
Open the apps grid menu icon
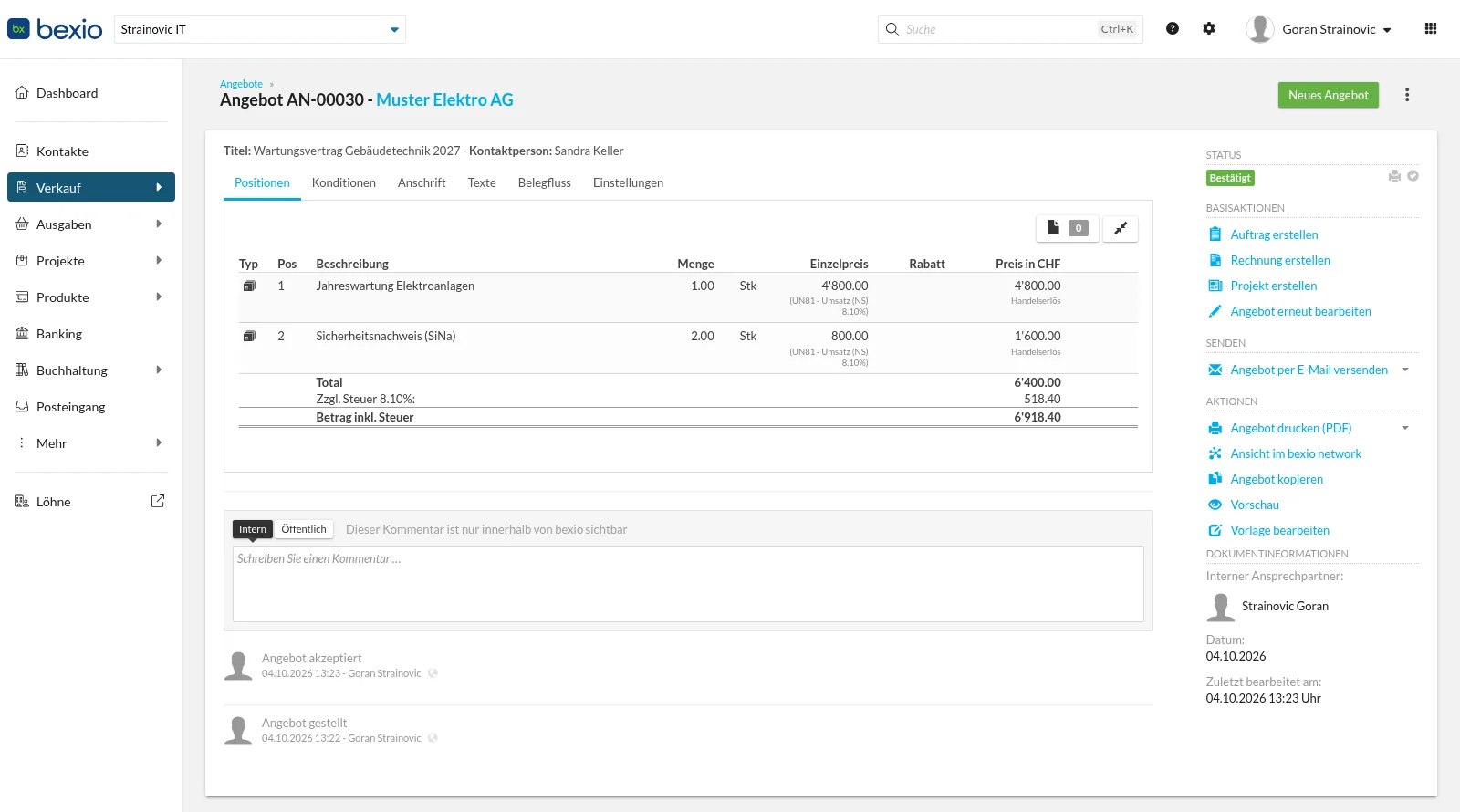coord(1431,28)
